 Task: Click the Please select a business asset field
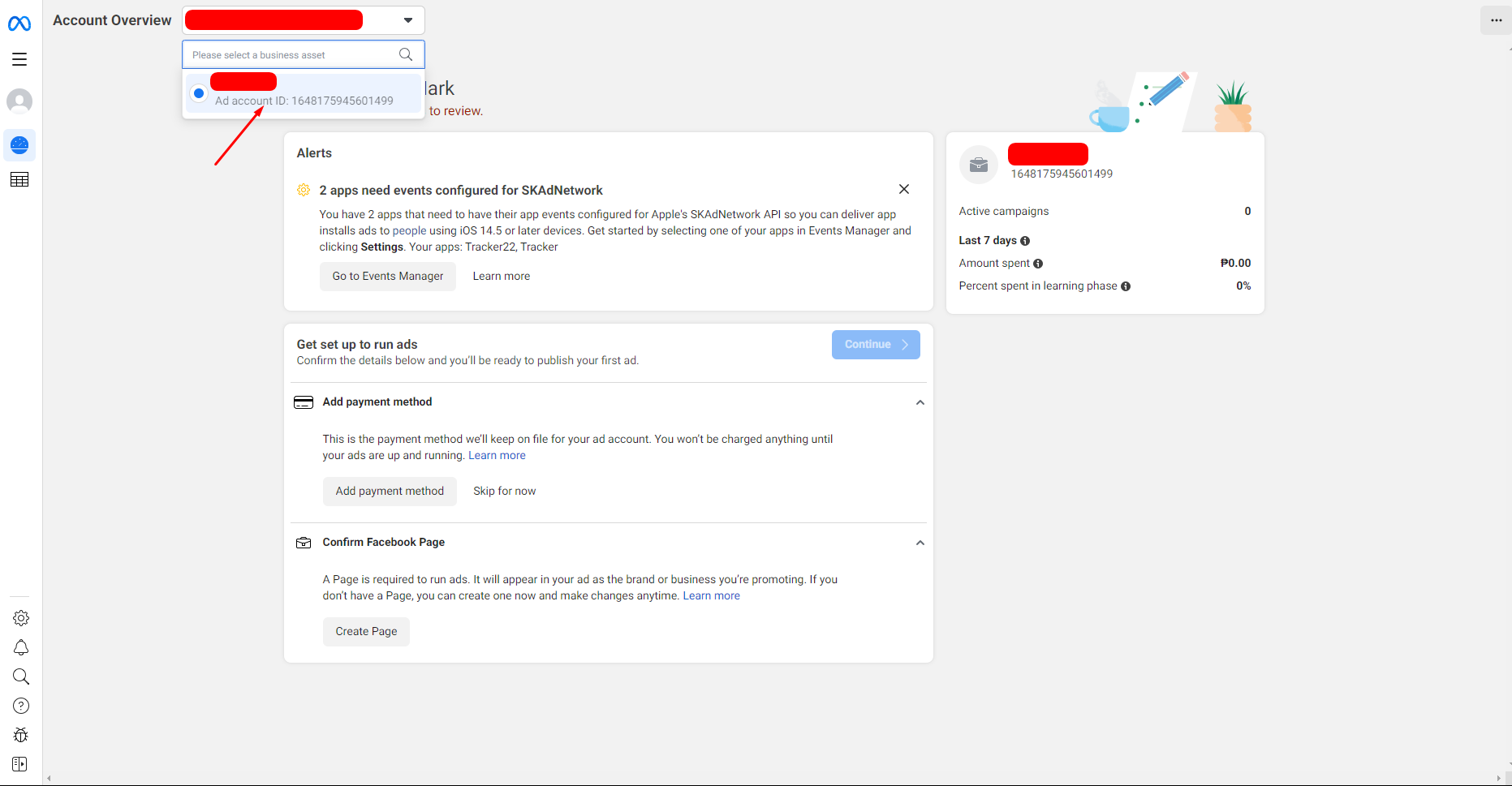304,54
